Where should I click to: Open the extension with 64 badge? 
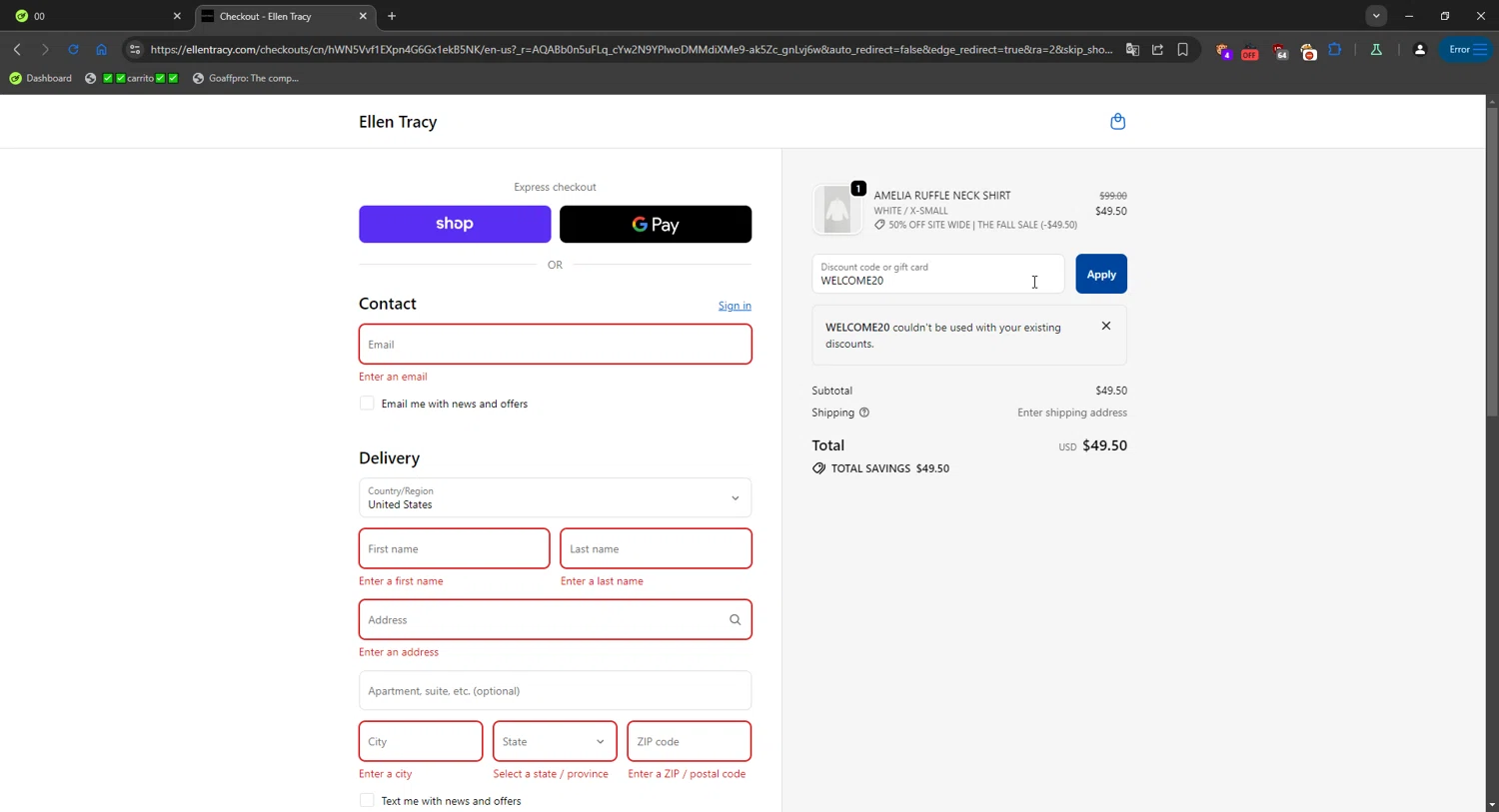(1280, 50)
